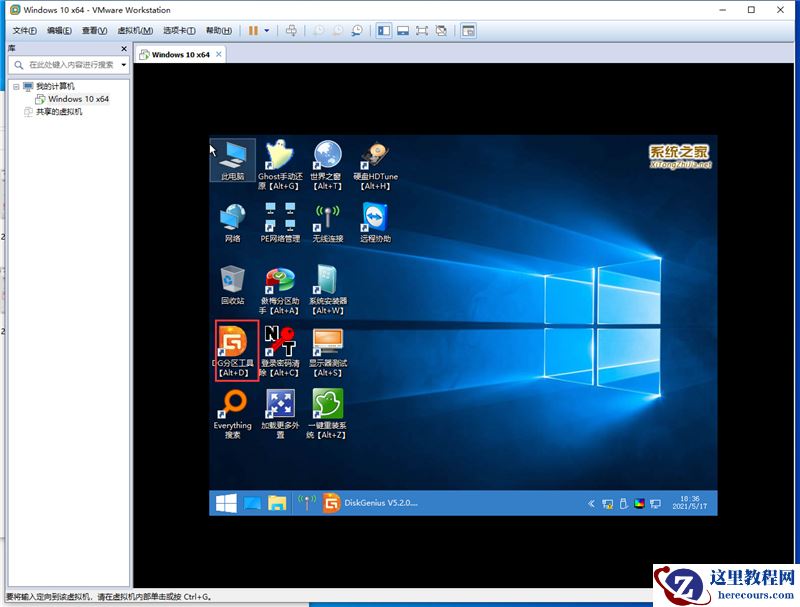Viewport: 800px width, 607px height.
Task: Click the 回收站 recycle bin icon
Action: click(x=233, y=280)
